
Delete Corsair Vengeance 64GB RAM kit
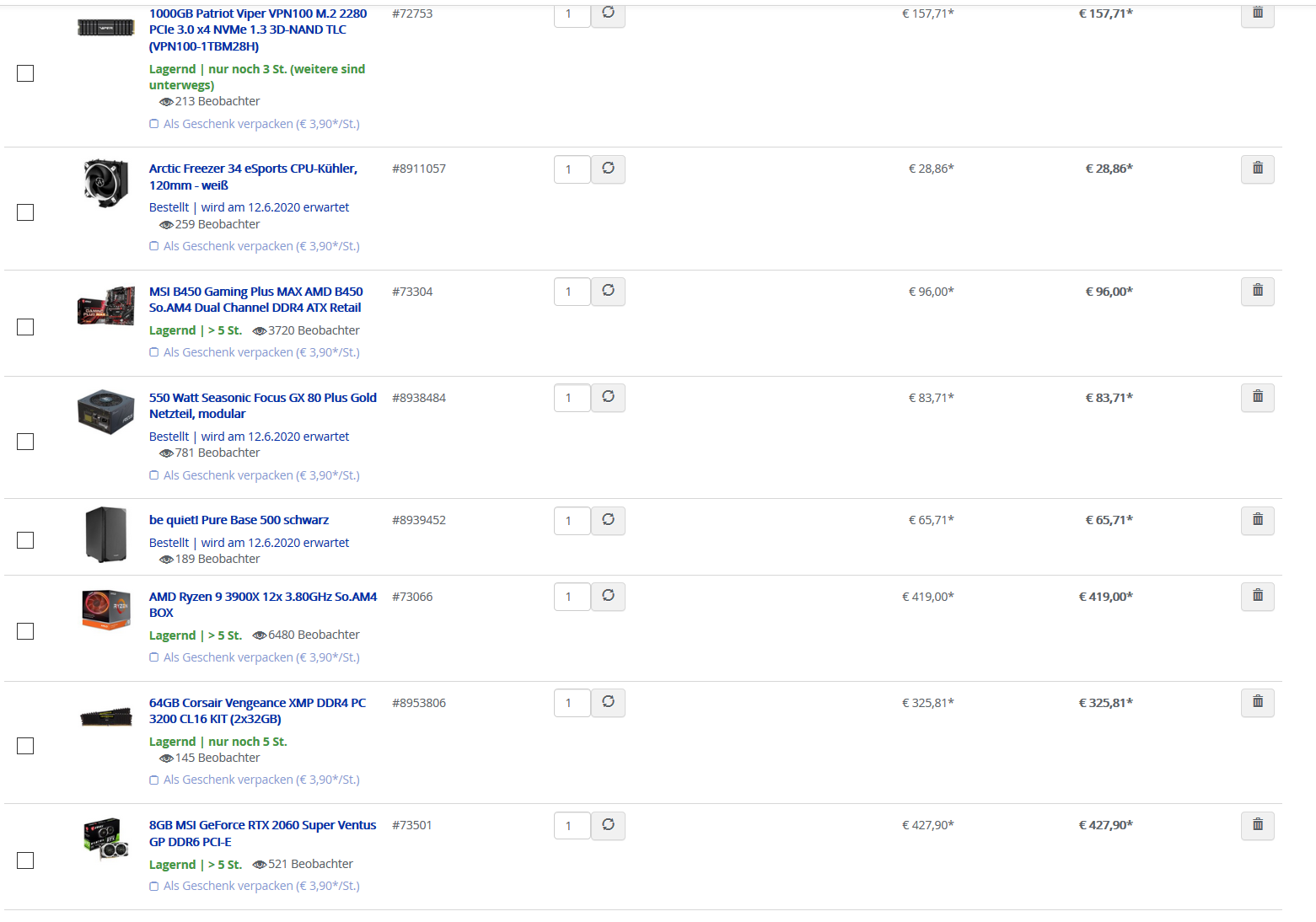pos(1257,703)
